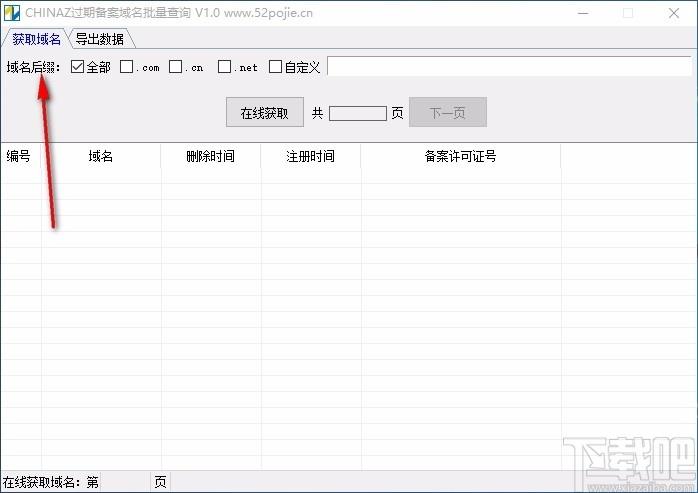Sort by 删除时间 column header
698x493 pixels.
click(211, 156)
